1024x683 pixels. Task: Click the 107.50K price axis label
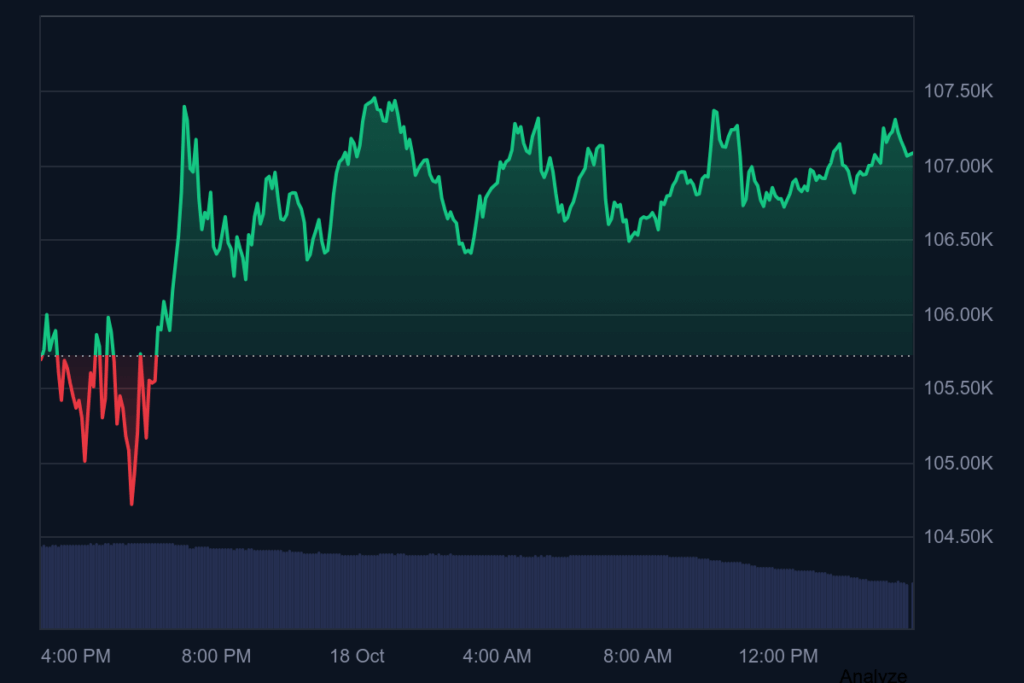(x=957, y=92)
